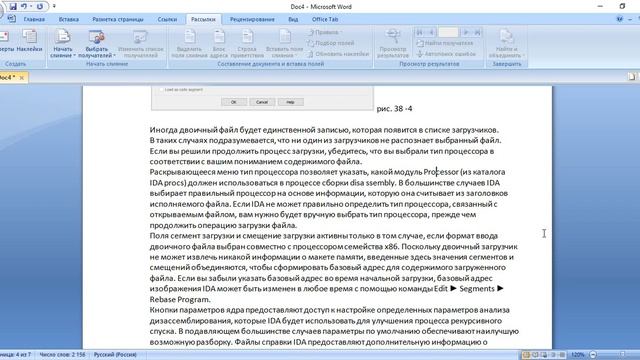Image resolution: width=640 pixels, height=360 pixels.
Task: Open Найти и объединить dropdown
Action: [x=507, y=43]
